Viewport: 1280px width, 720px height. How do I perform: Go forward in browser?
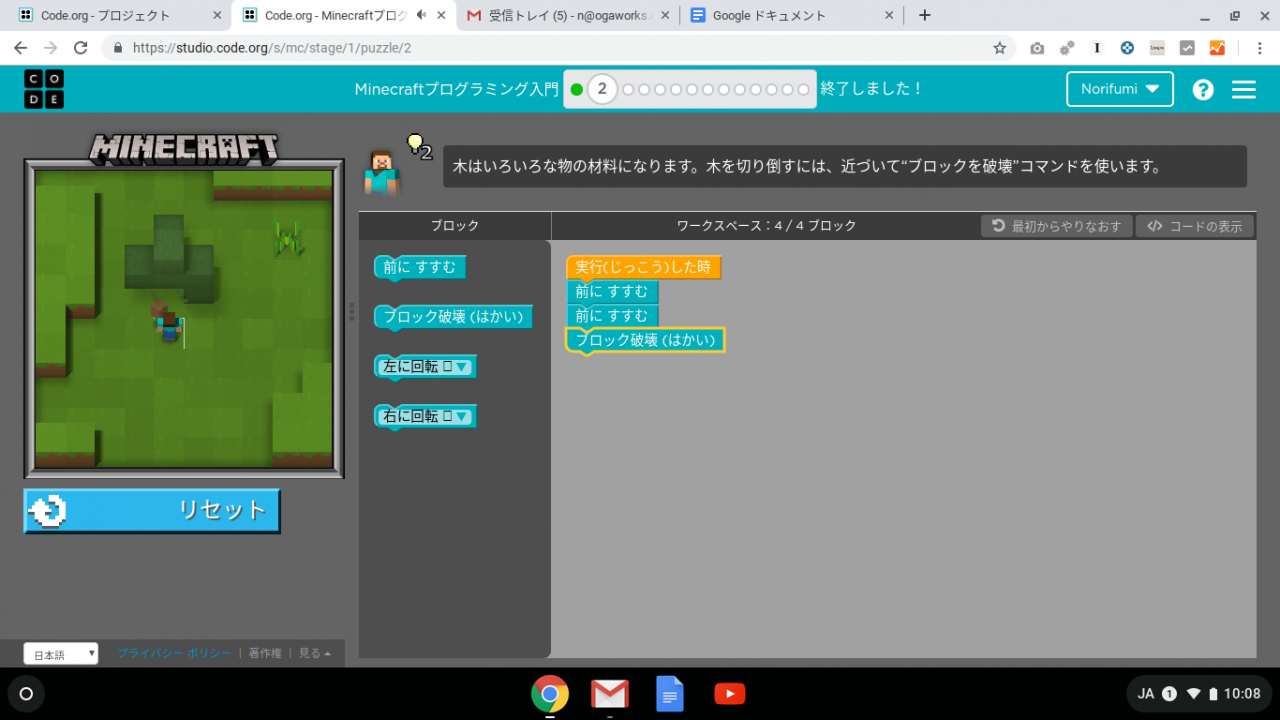pos(51,48)
